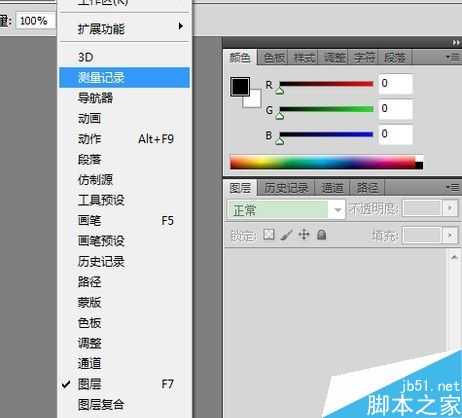Toggle lock image pixels brush icon

pos(287,235)
